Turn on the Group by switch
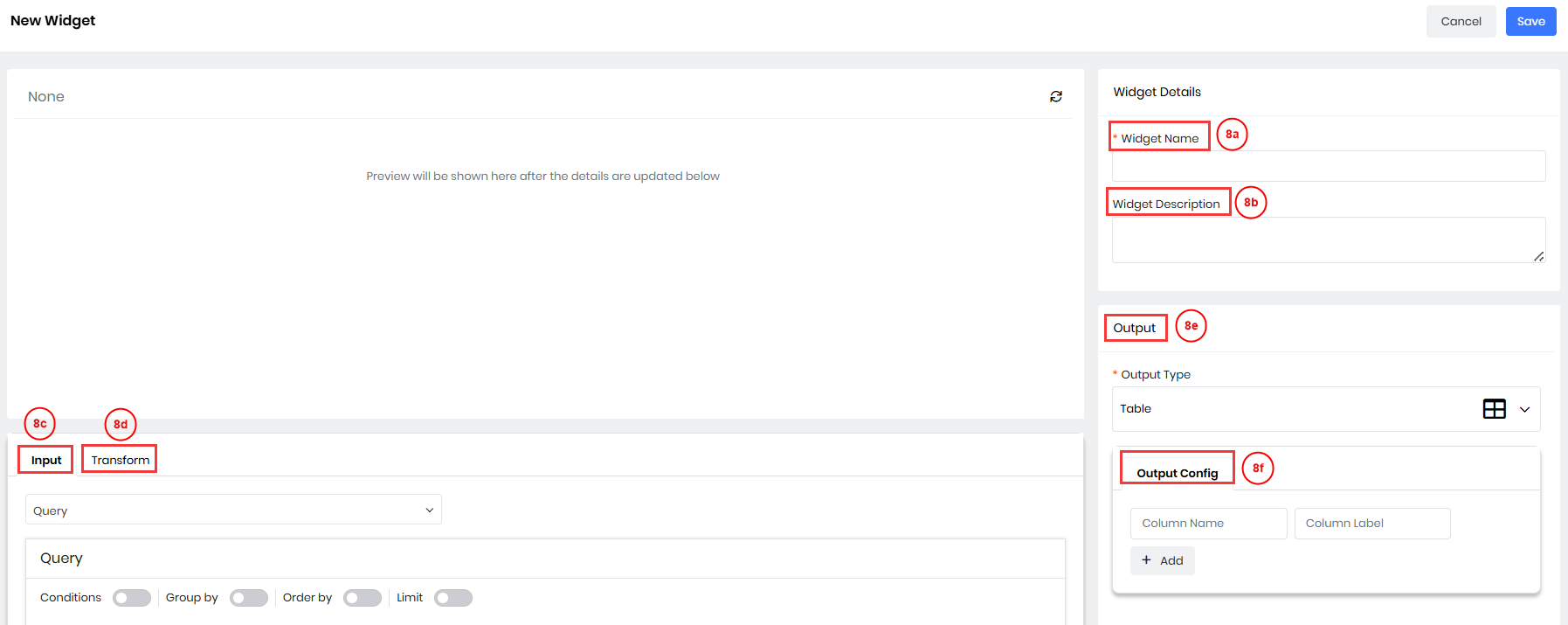1568x625 pixels. click(x=249, y=598)
